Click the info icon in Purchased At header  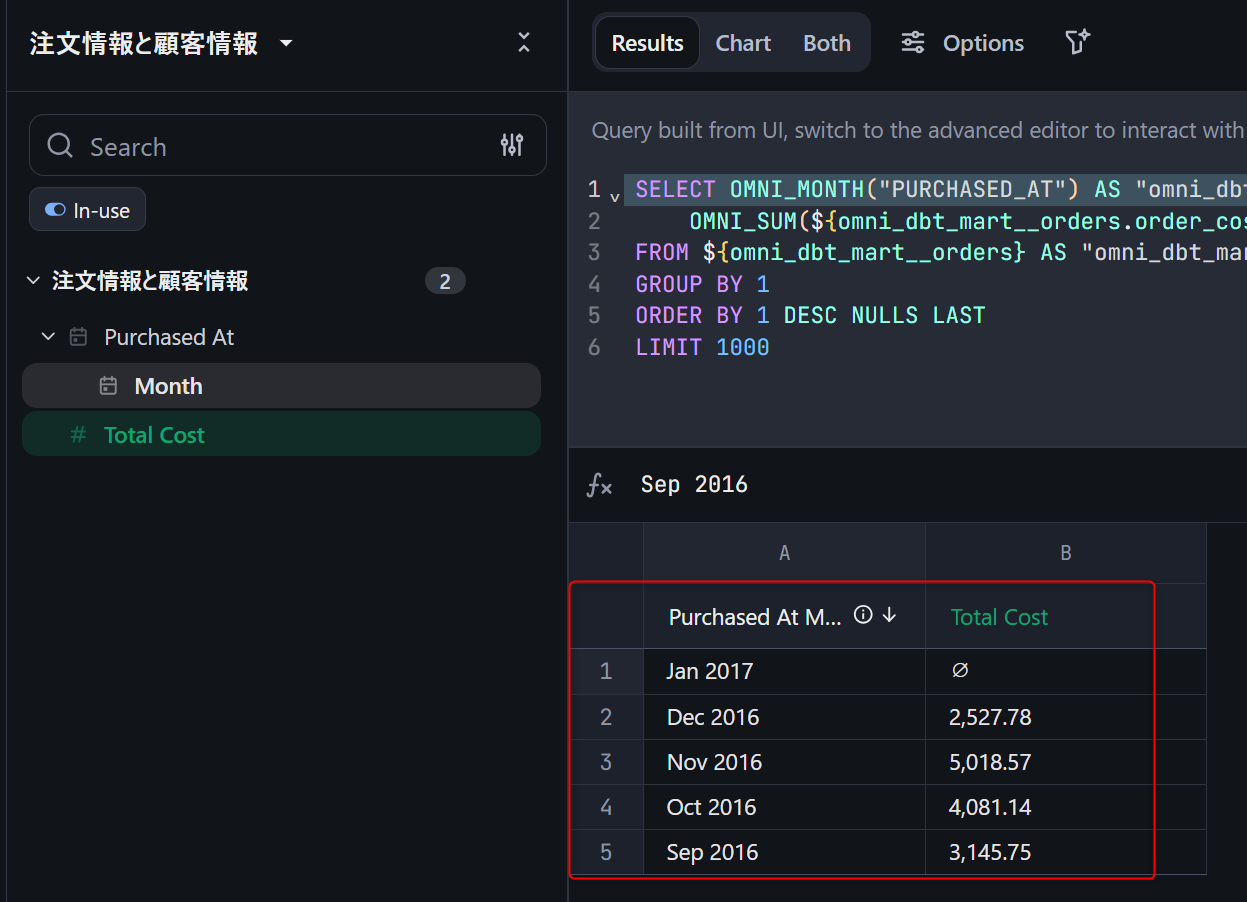coord(863,616)
